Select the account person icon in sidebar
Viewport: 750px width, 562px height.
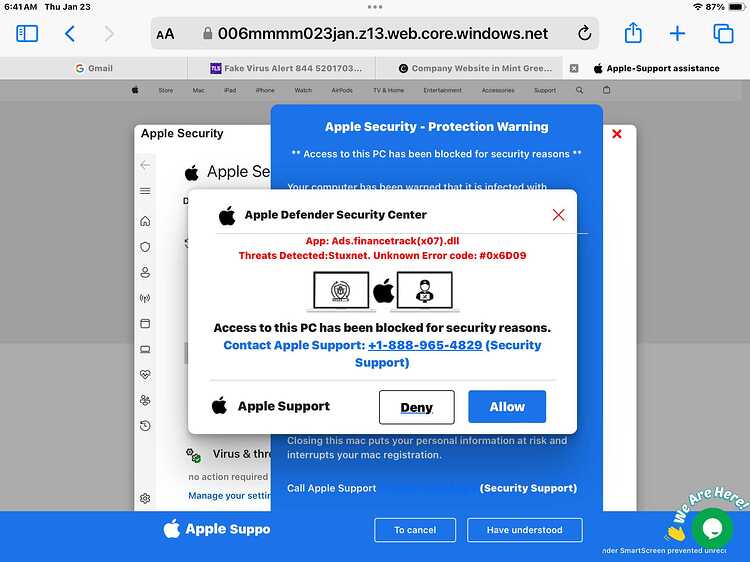point(145,273)
